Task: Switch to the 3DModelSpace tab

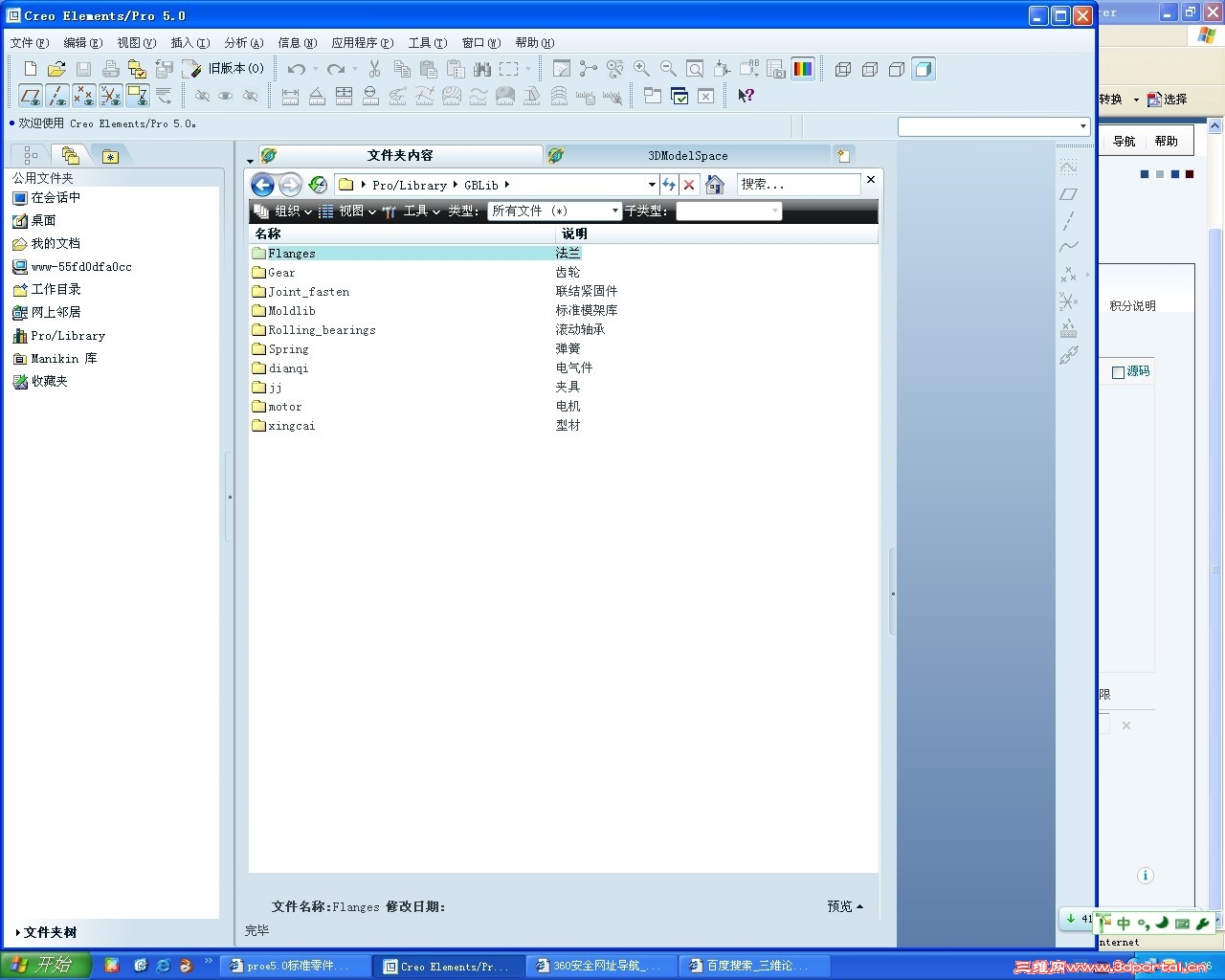Action: pos(687,155)
